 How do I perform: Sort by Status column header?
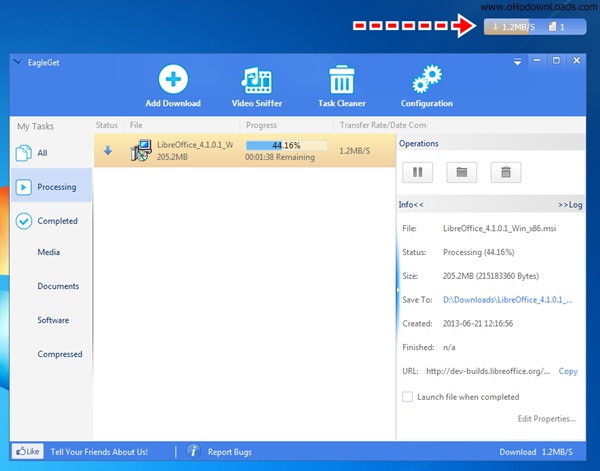click(107, 125)
